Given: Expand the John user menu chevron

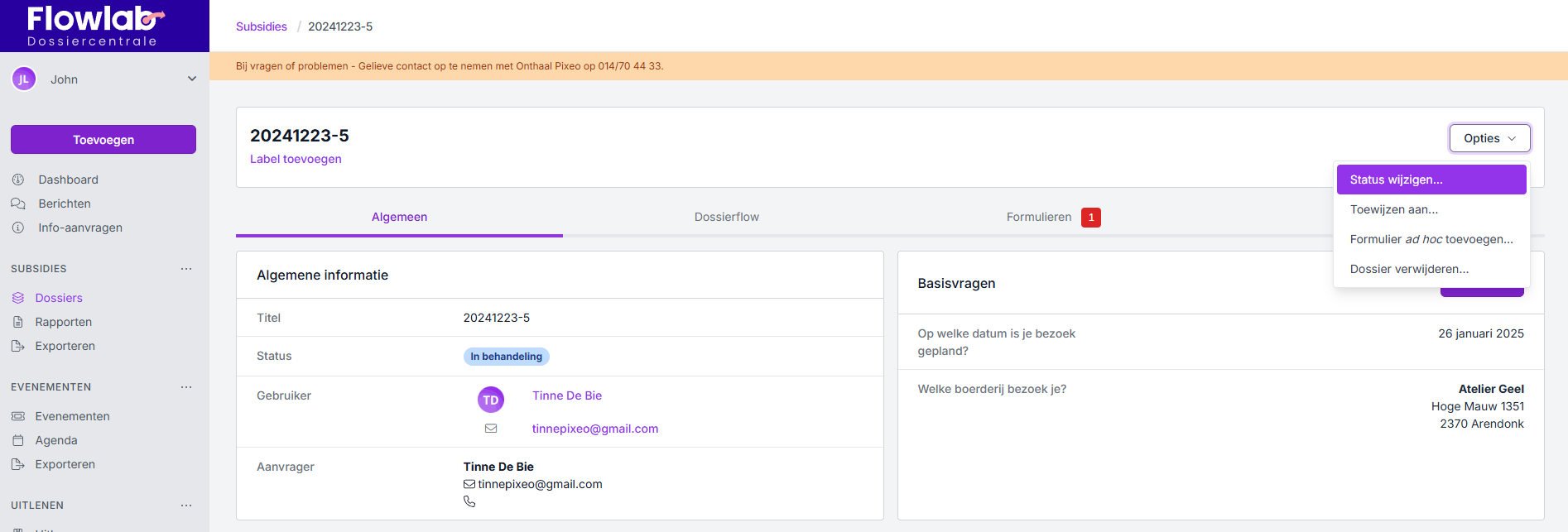Looking at the screenshot, I should [192, 79].
